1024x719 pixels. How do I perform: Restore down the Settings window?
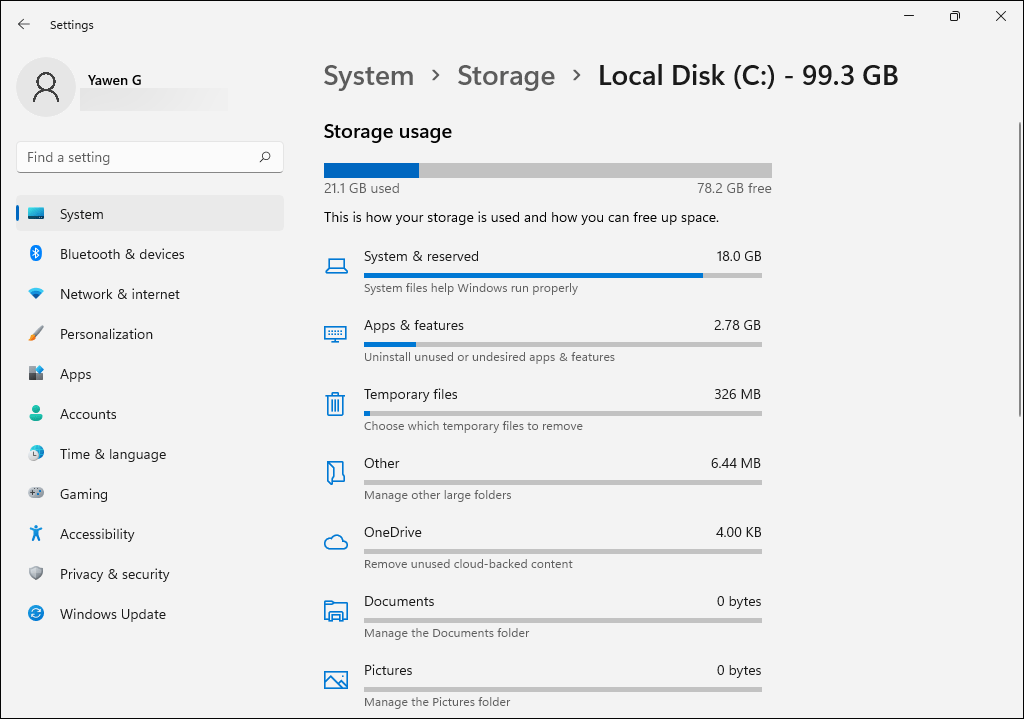point(954,16)
